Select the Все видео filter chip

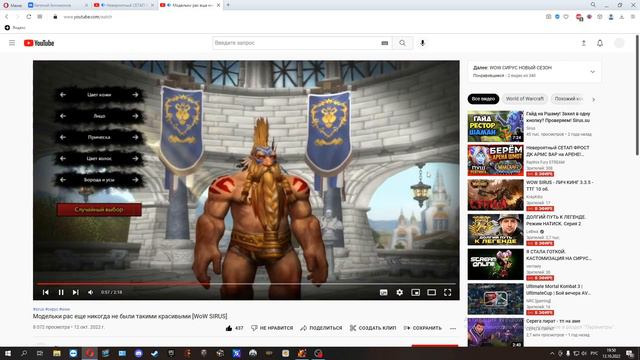click(x=483, y=99)
